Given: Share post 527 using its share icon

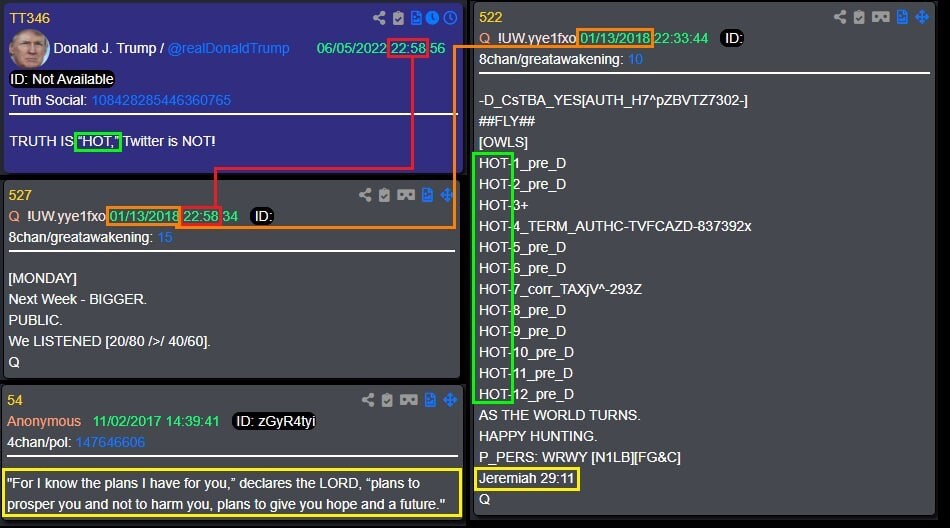Looking at the screenshot, I should point(365,195).
